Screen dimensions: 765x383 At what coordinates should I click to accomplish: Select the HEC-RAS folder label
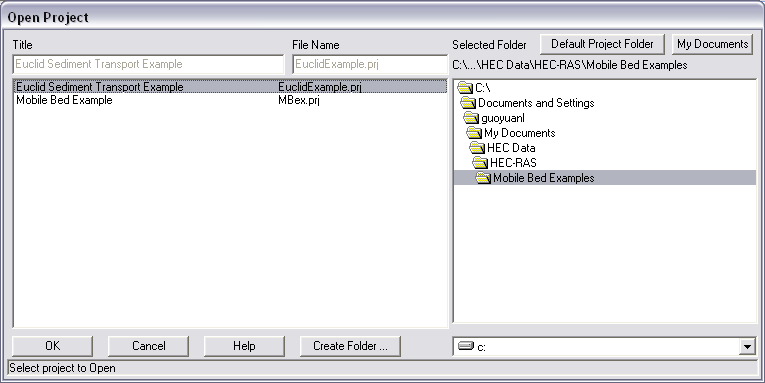pyautogui.click(x=513, y=162)
